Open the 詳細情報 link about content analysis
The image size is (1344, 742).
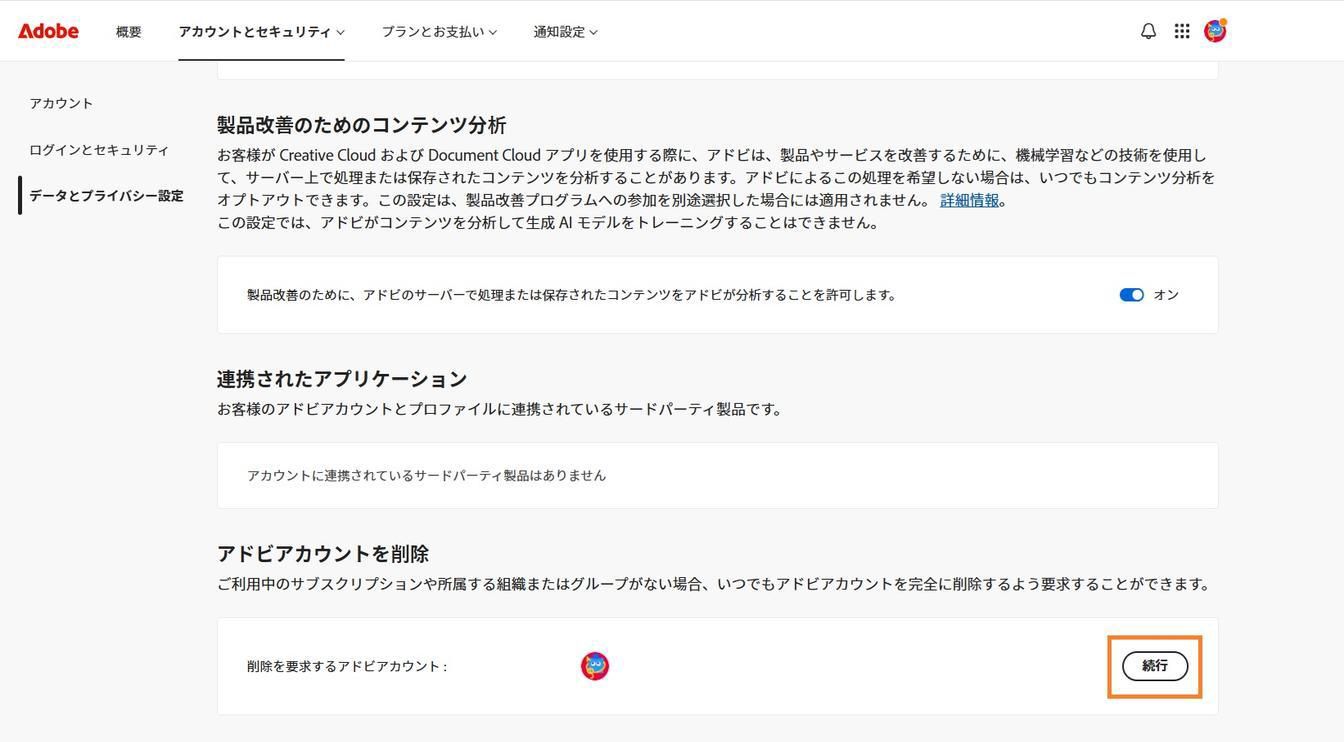(969, 198)
